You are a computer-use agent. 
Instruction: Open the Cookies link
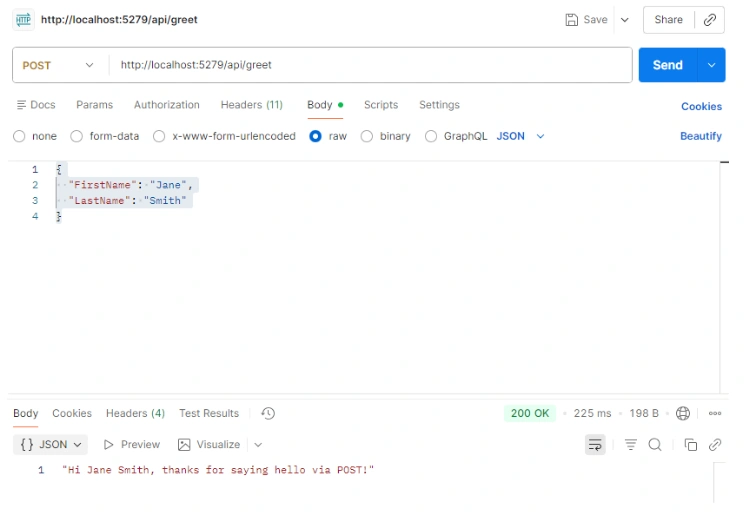701,107
